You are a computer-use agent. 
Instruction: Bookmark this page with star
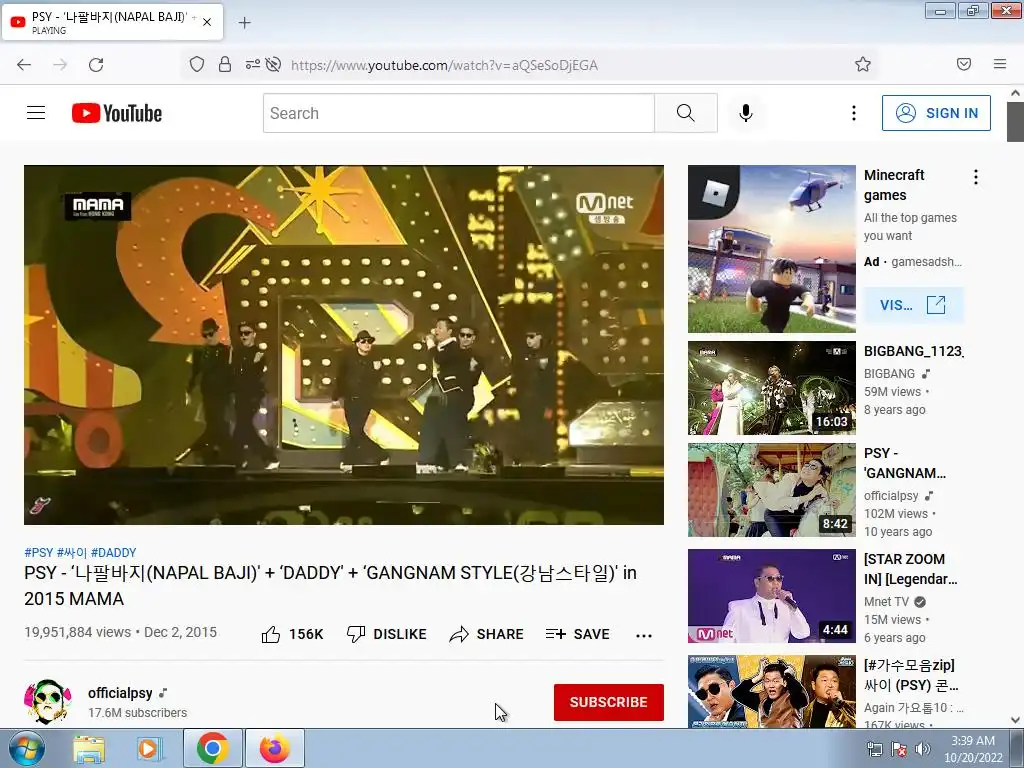pos(863,65)
